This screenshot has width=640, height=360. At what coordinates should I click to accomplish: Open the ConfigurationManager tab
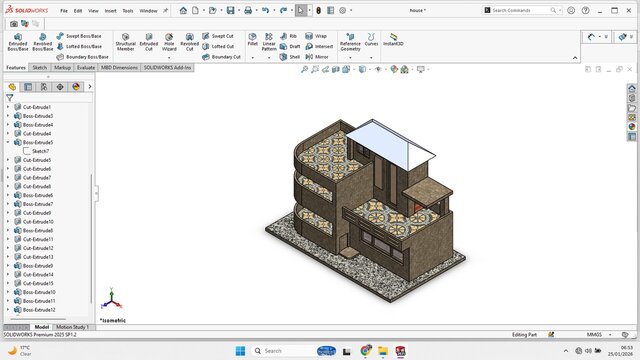point(44,87)
